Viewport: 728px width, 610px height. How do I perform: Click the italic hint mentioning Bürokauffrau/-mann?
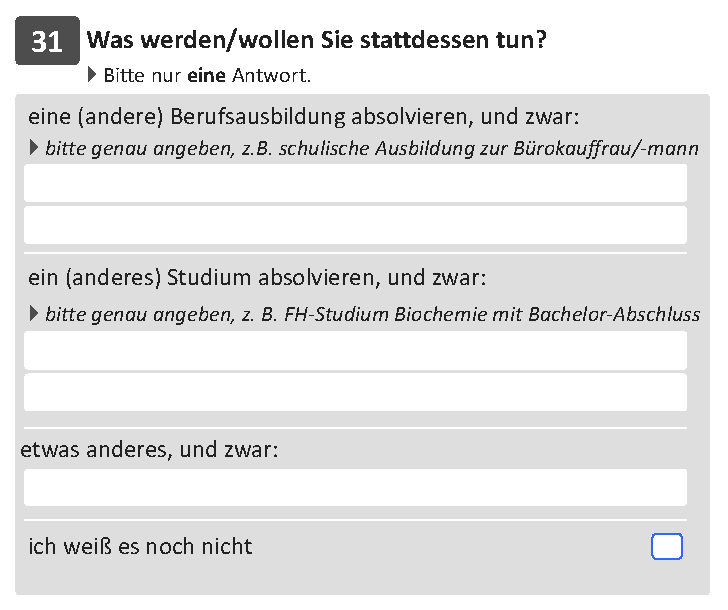tap(372, 149)
